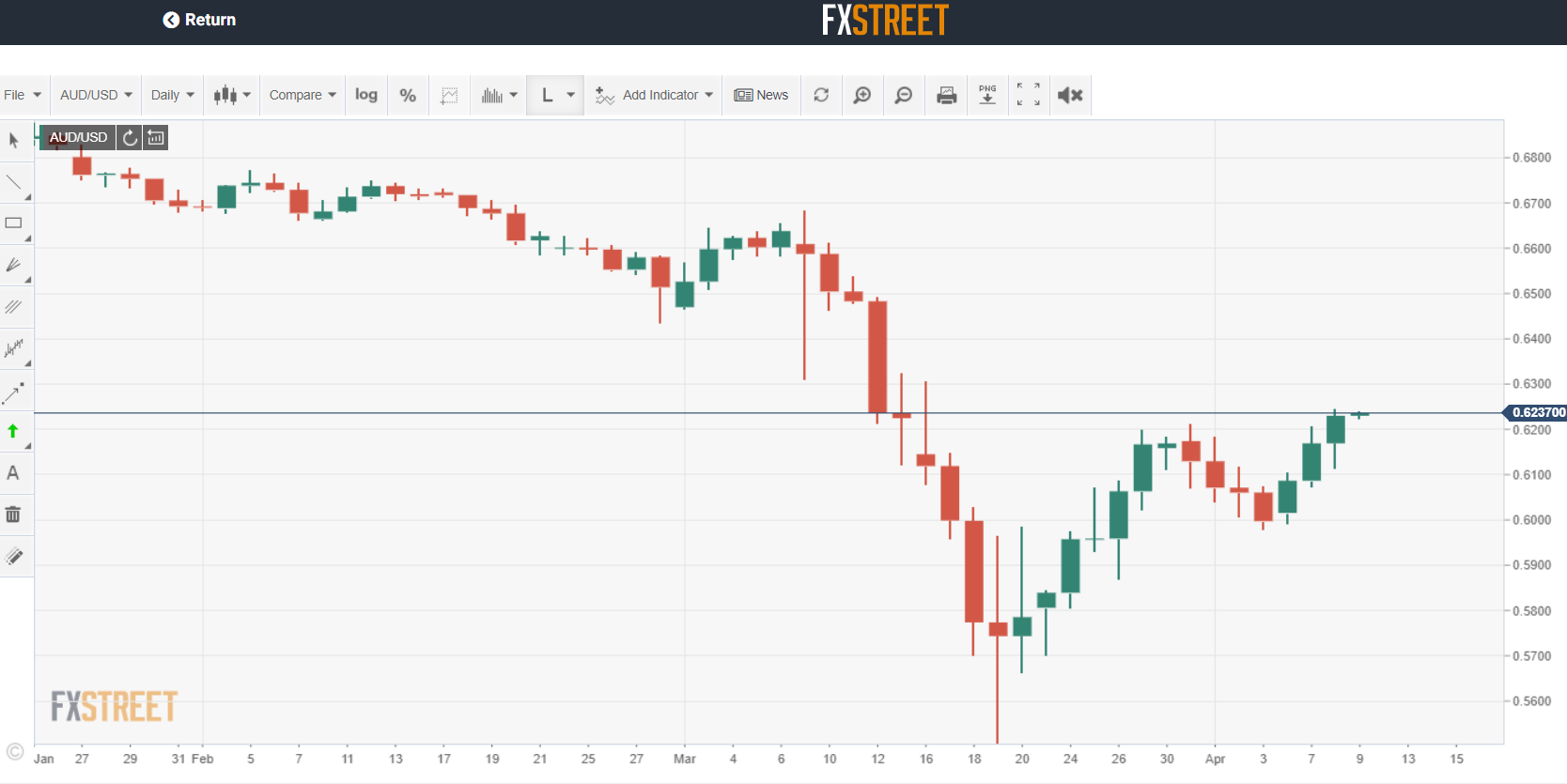Click the series settings icon beside AUD/USD label
Image resolution: width=1567 pixels, height=784 pixels.
click(x=156, y=138)
